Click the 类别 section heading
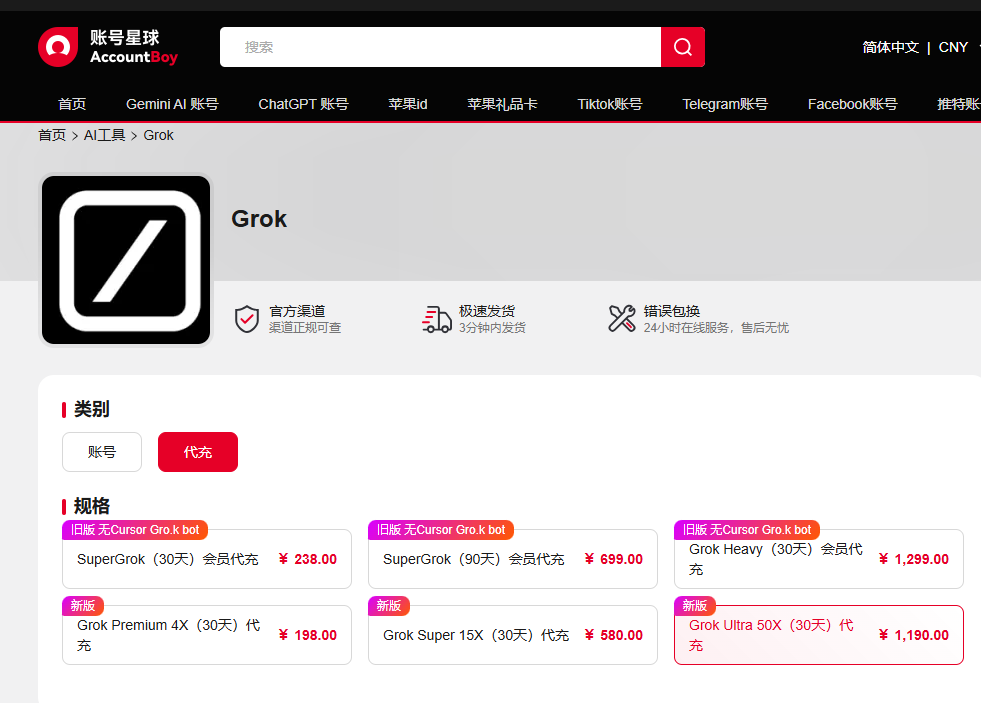The width and height of the screenshot is (981, 703). [x=91, y=409]
